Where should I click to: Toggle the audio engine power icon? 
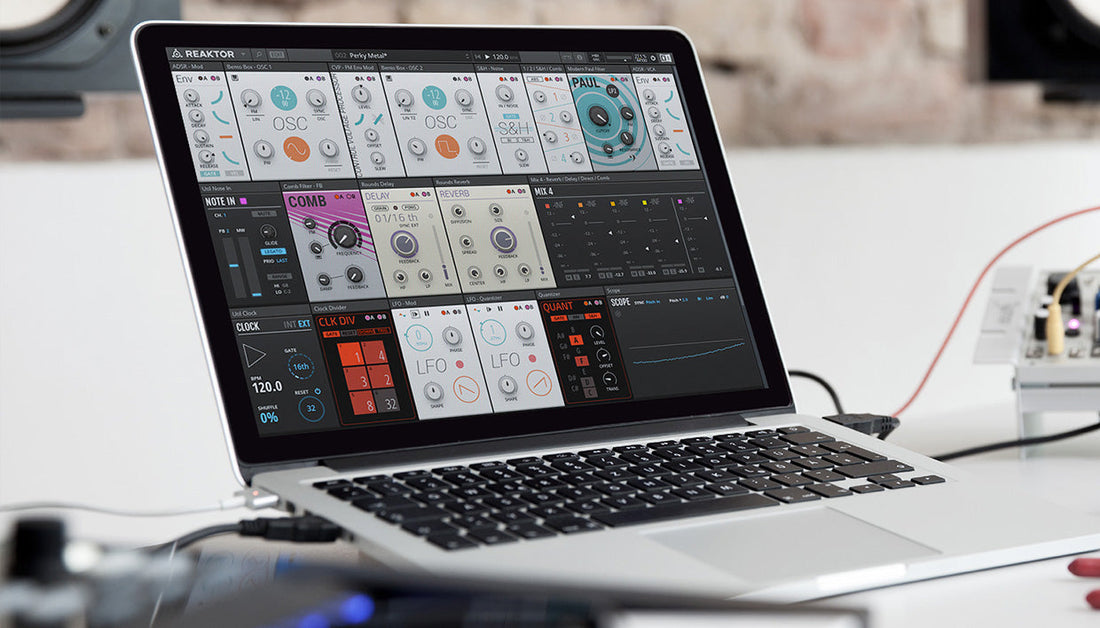(x=654, y=58)
